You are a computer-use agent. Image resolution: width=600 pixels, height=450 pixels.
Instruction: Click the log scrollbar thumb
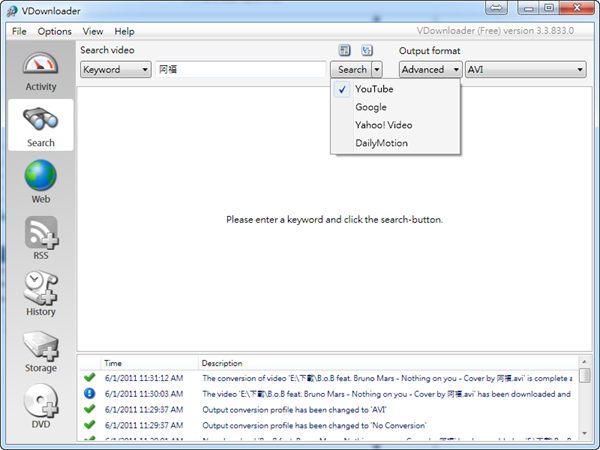coord(584,375)
